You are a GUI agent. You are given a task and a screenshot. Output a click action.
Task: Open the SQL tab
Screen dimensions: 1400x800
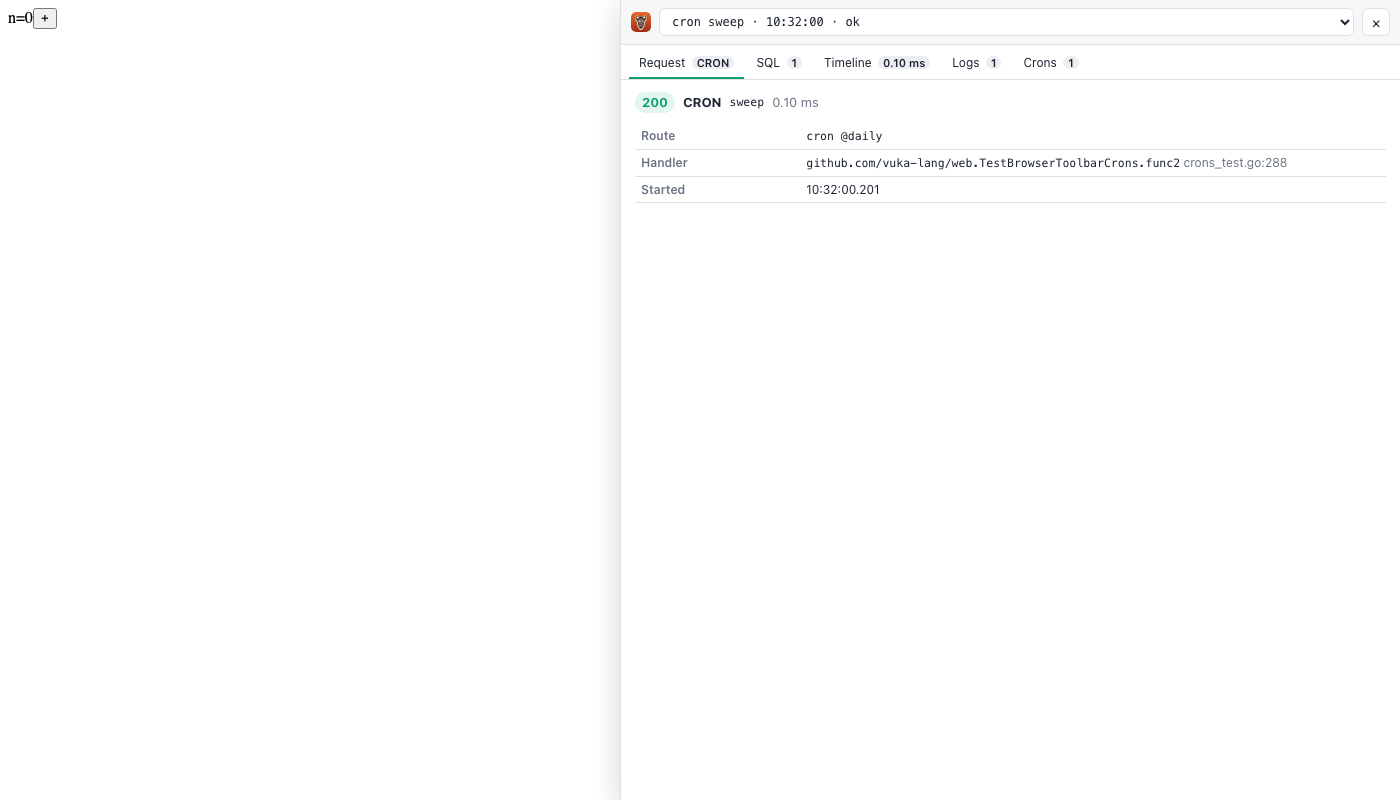779,63
